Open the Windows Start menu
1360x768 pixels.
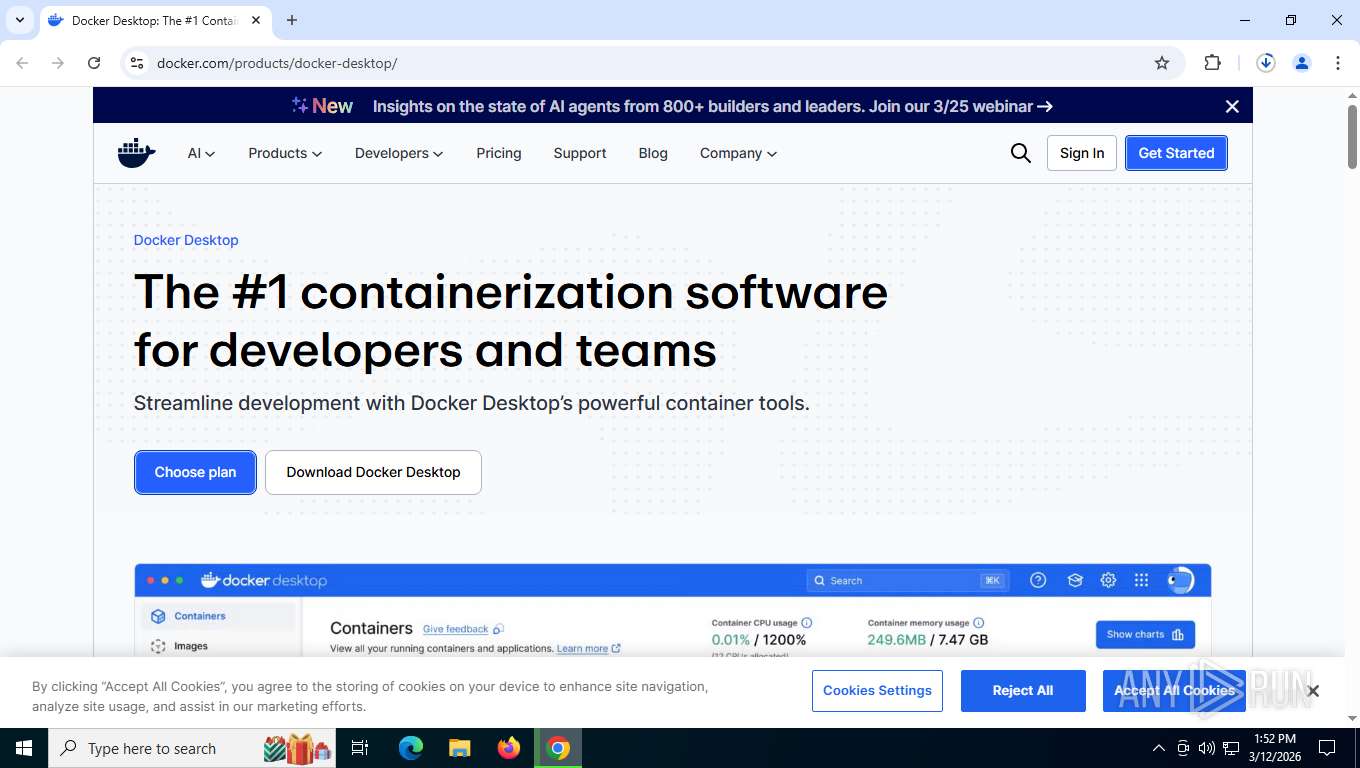click(23, 748)
